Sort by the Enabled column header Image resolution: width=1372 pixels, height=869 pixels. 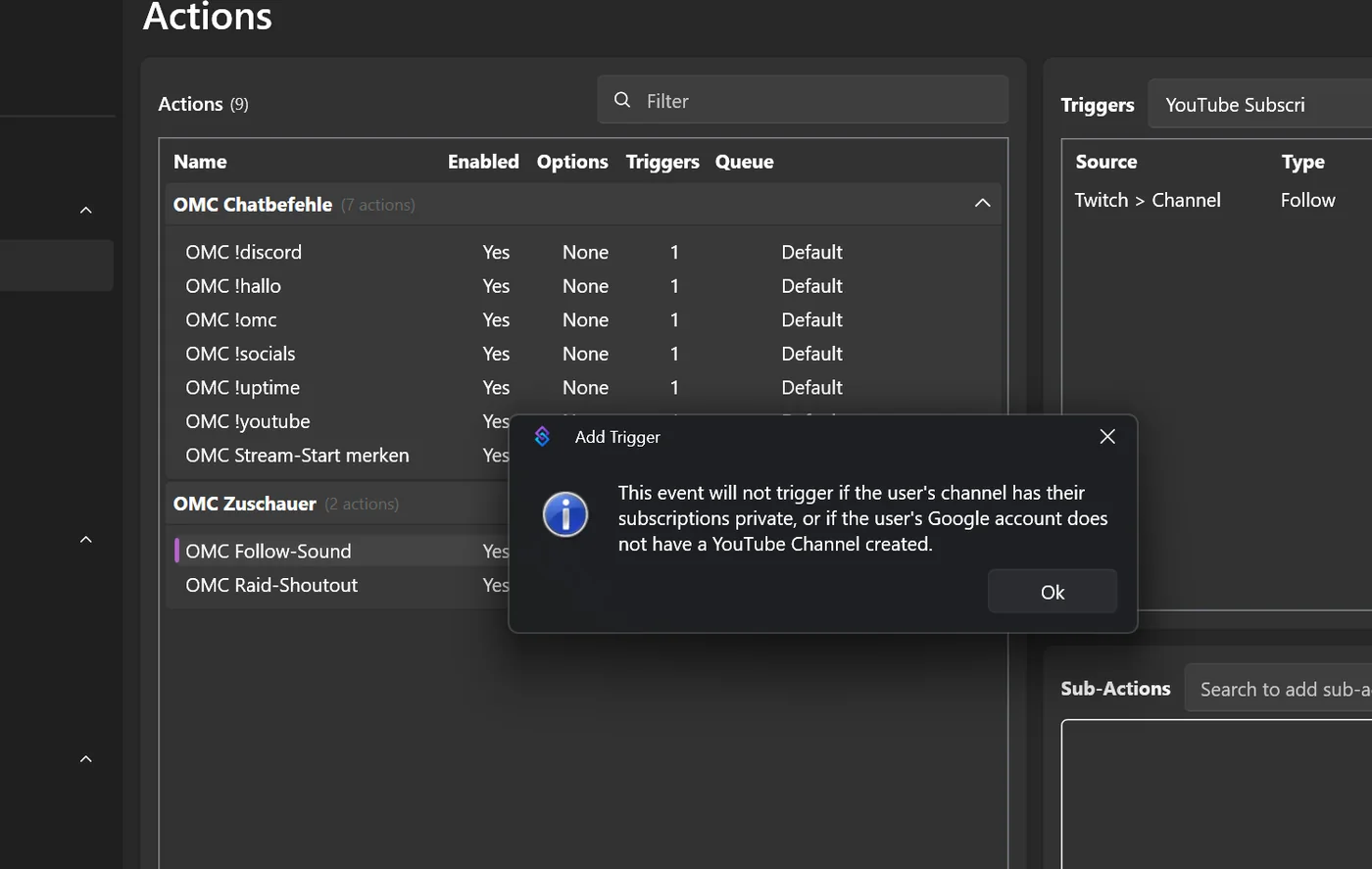(x=483, y=162)
